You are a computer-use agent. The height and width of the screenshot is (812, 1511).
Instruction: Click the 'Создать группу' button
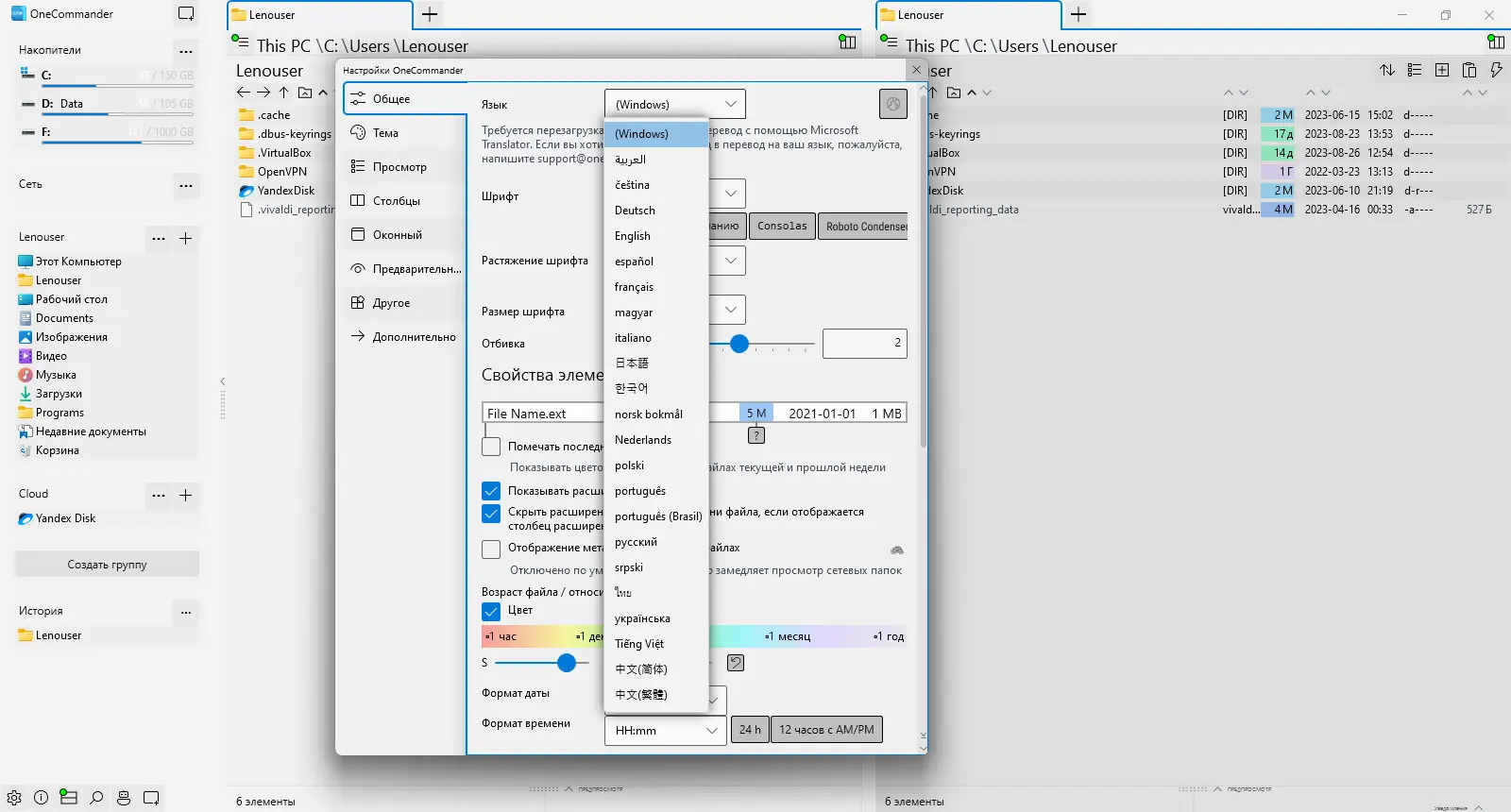pyautogui.click(x=107, y=565)
